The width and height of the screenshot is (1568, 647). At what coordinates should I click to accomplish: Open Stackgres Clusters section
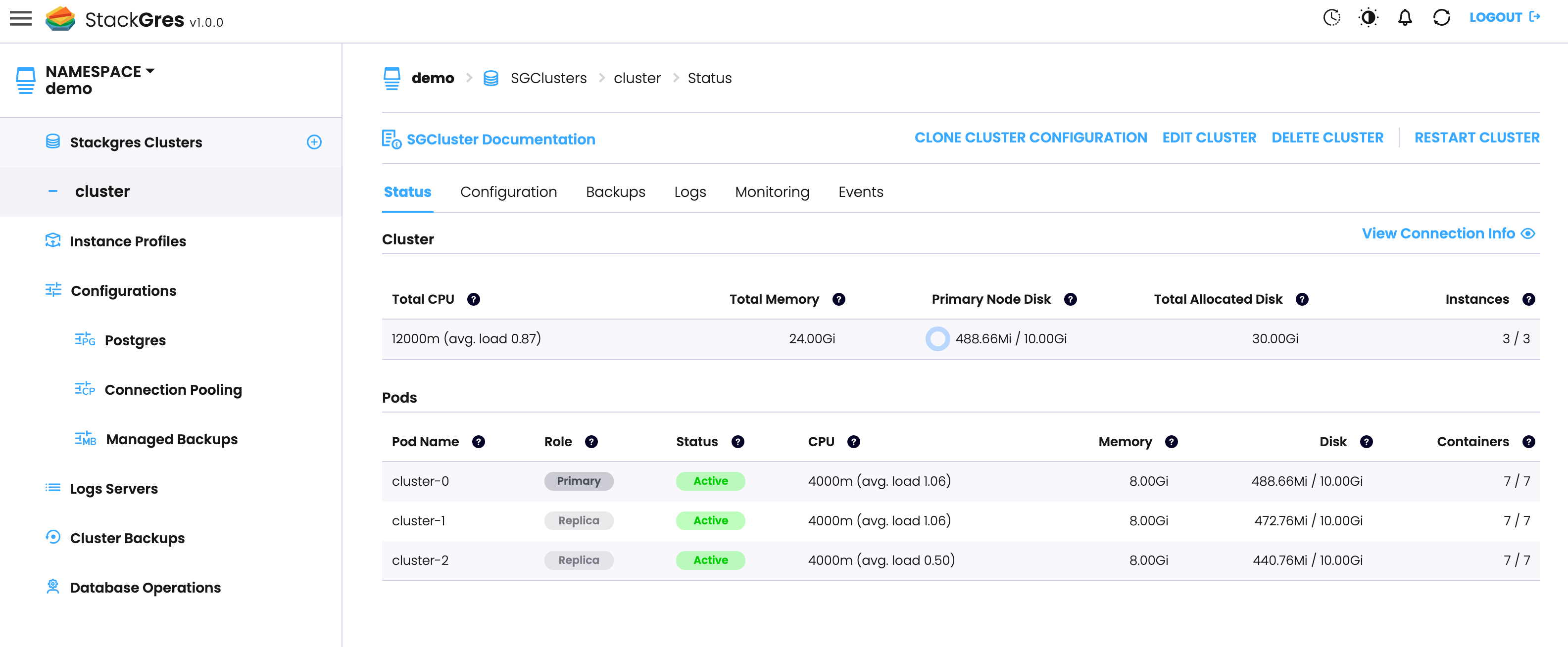pyautogui.click(x=136, y=142)
